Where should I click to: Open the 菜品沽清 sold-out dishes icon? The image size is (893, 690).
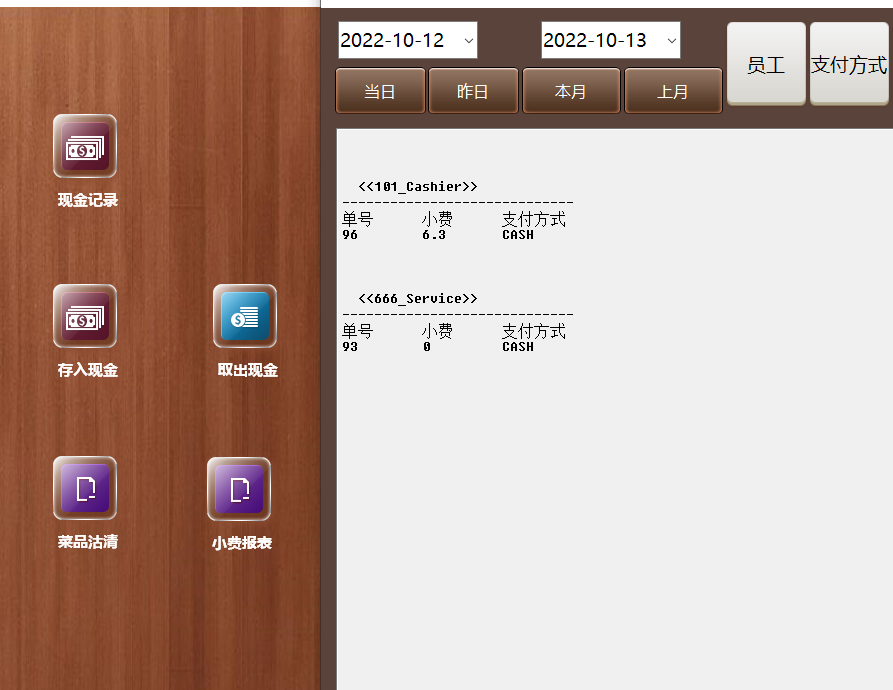point(85,488)
